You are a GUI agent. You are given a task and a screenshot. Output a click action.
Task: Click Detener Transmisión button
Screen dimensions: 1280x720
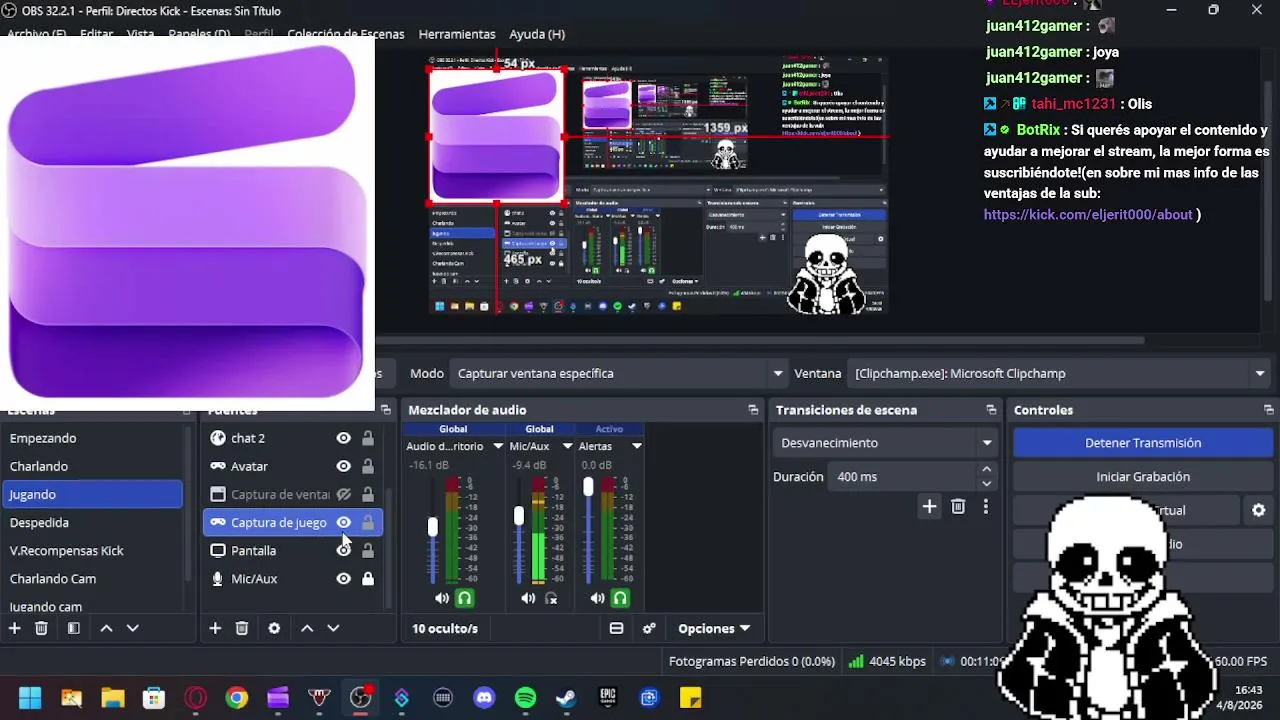(x=1143, y=443)
